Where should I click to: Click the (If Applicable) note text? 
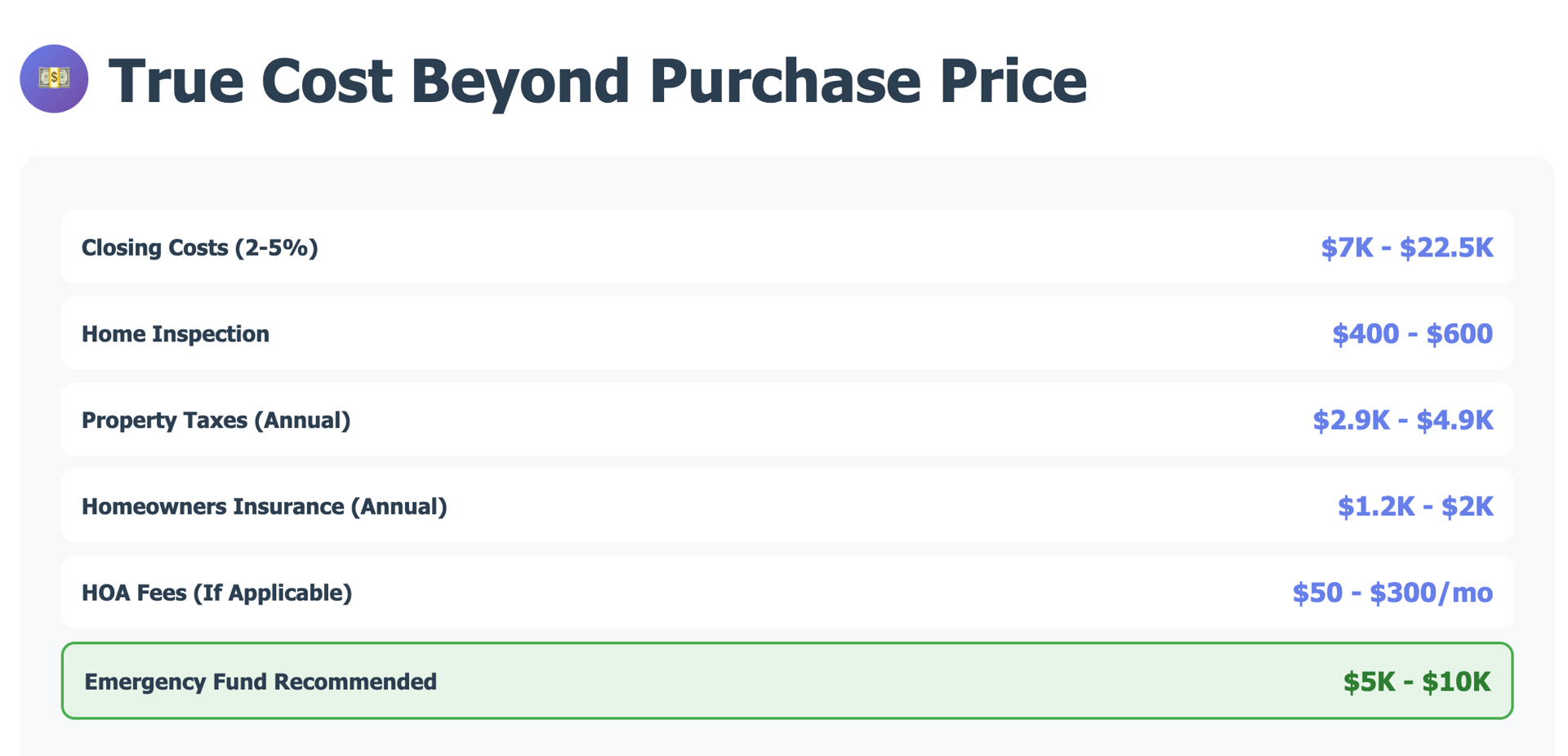pyautogui.click(x=273, y=593)
